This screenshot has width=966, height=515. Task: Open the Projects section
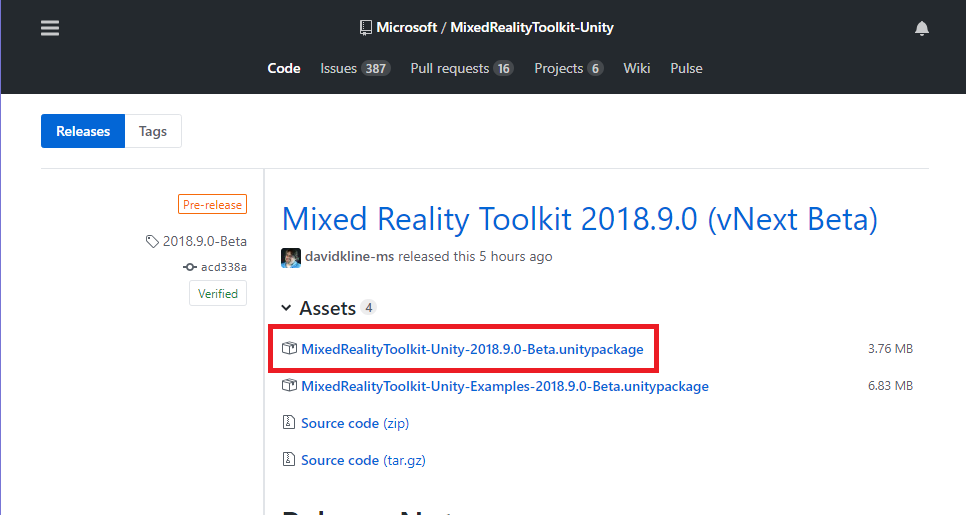(x=568, y=68)
